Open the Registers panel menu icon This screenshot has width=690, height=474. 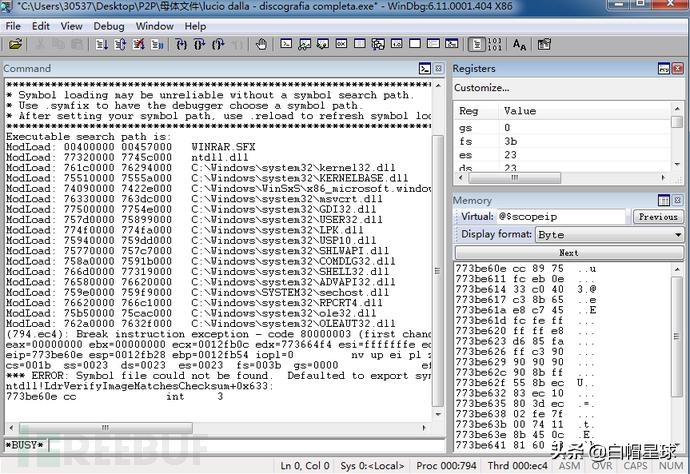pyautogui.click(x=663, y=68)
